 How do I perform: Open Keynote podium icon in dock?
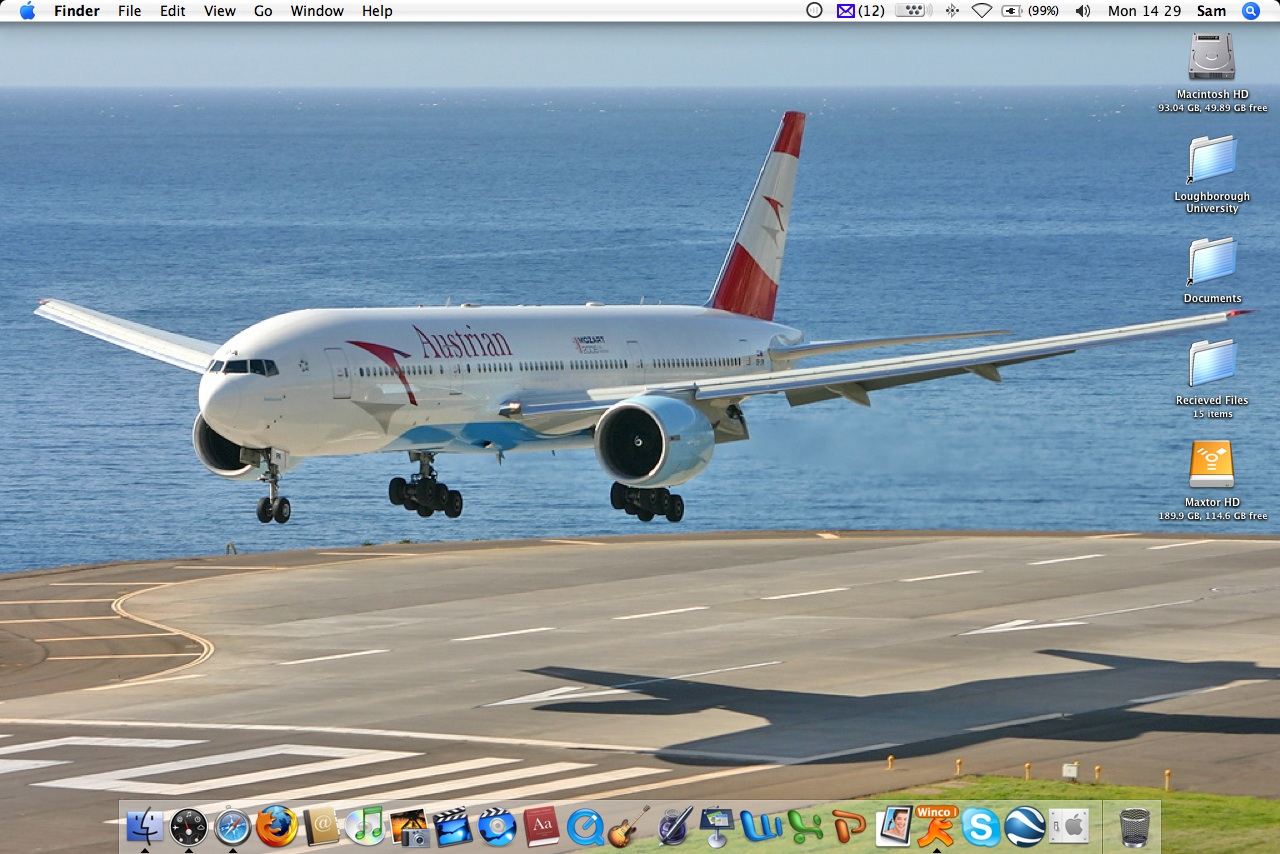(x=717, y=827)
